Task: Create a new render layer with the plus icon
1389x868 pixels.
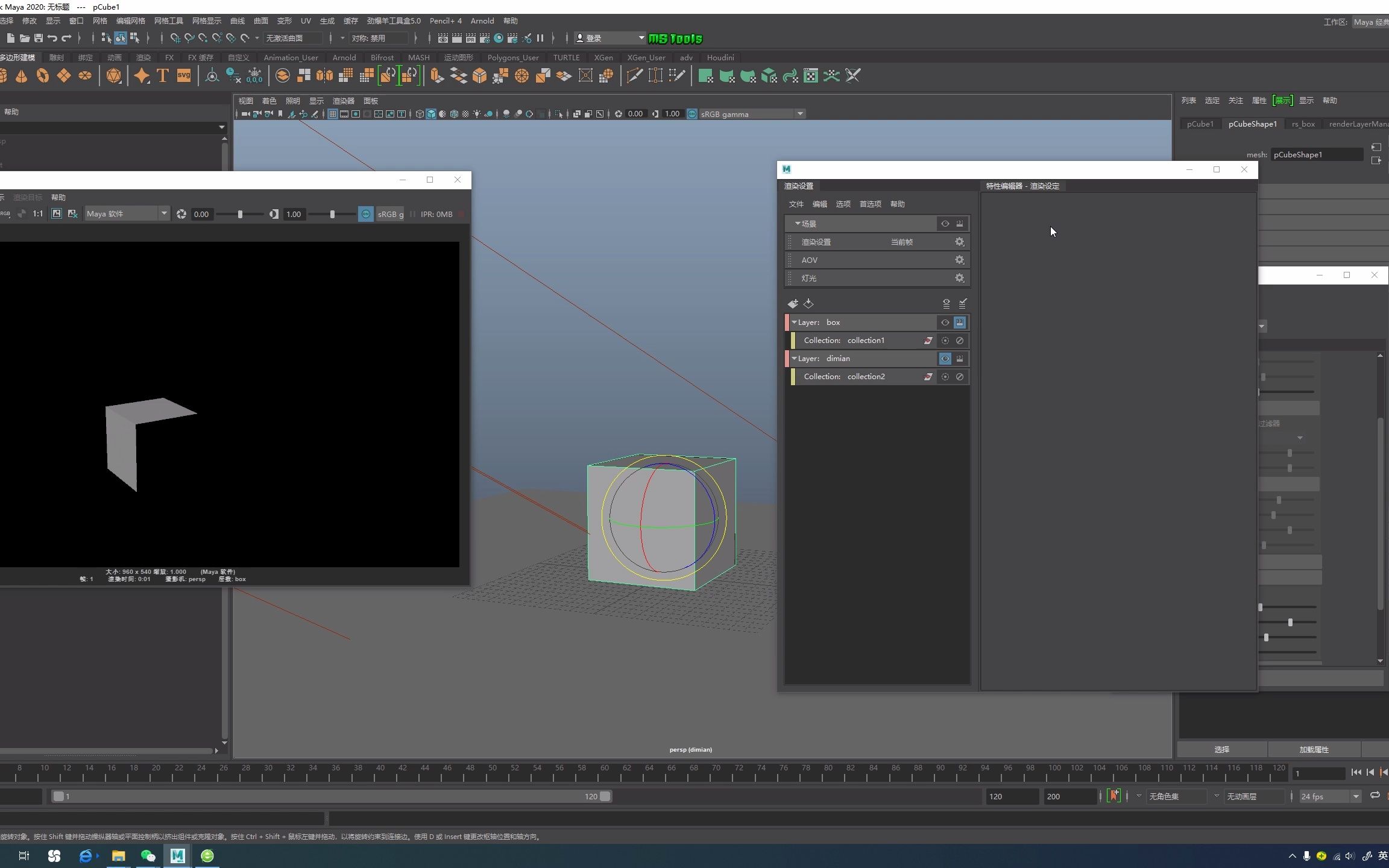Action: (793, 304)
